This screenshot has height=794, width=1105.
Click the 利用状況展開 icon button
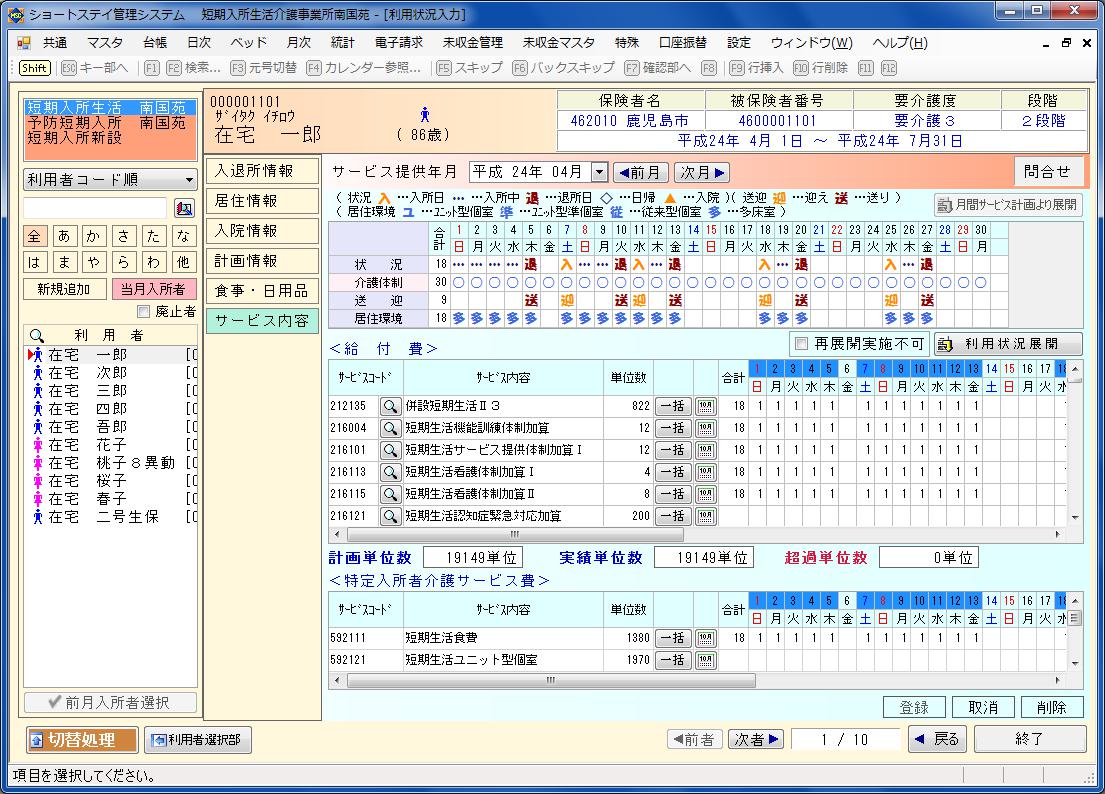pyautogui.click(x=1008, y=344)
